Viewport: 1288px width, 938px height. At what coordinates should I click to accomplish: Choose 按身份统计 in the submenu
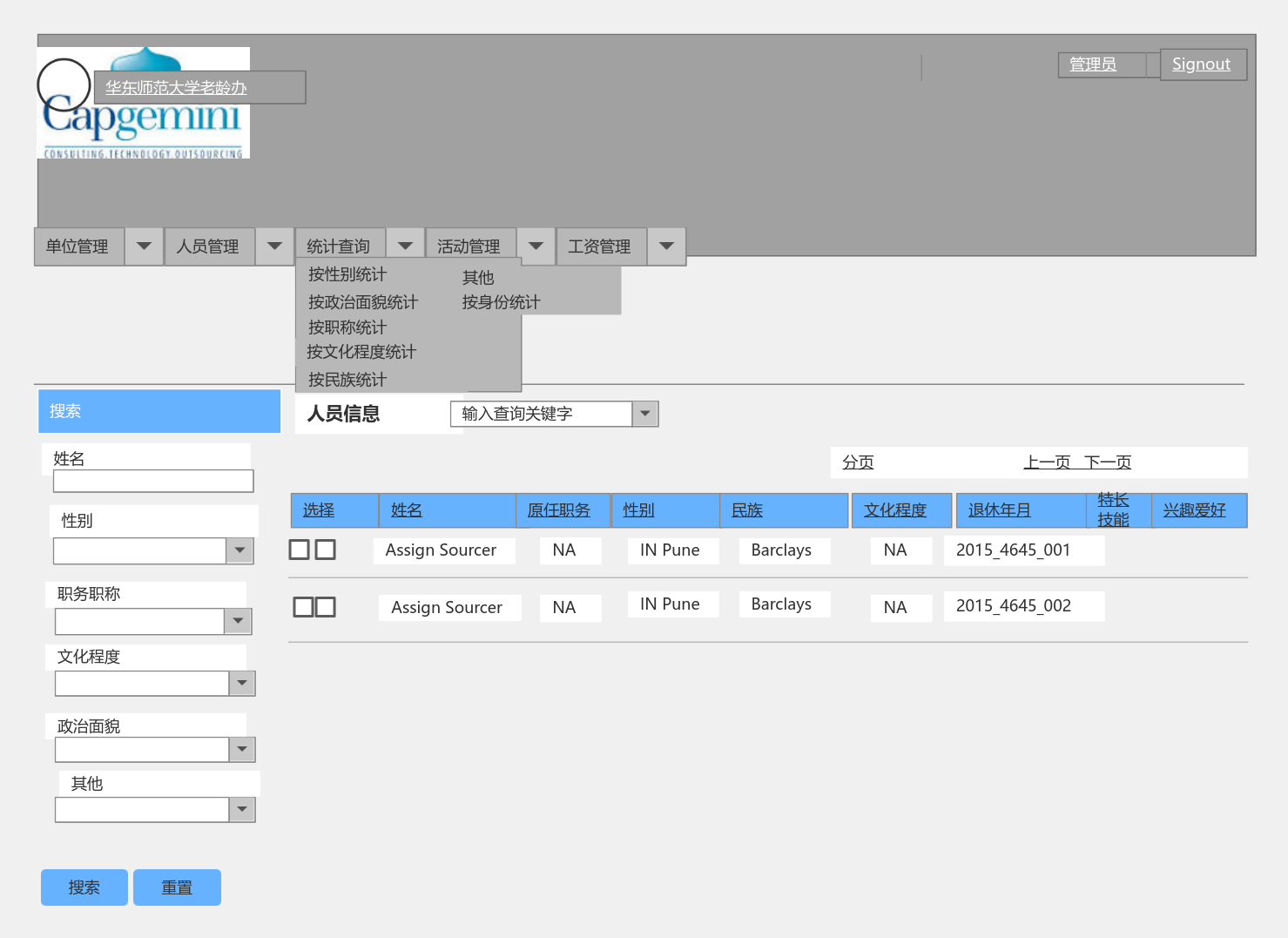501,301
